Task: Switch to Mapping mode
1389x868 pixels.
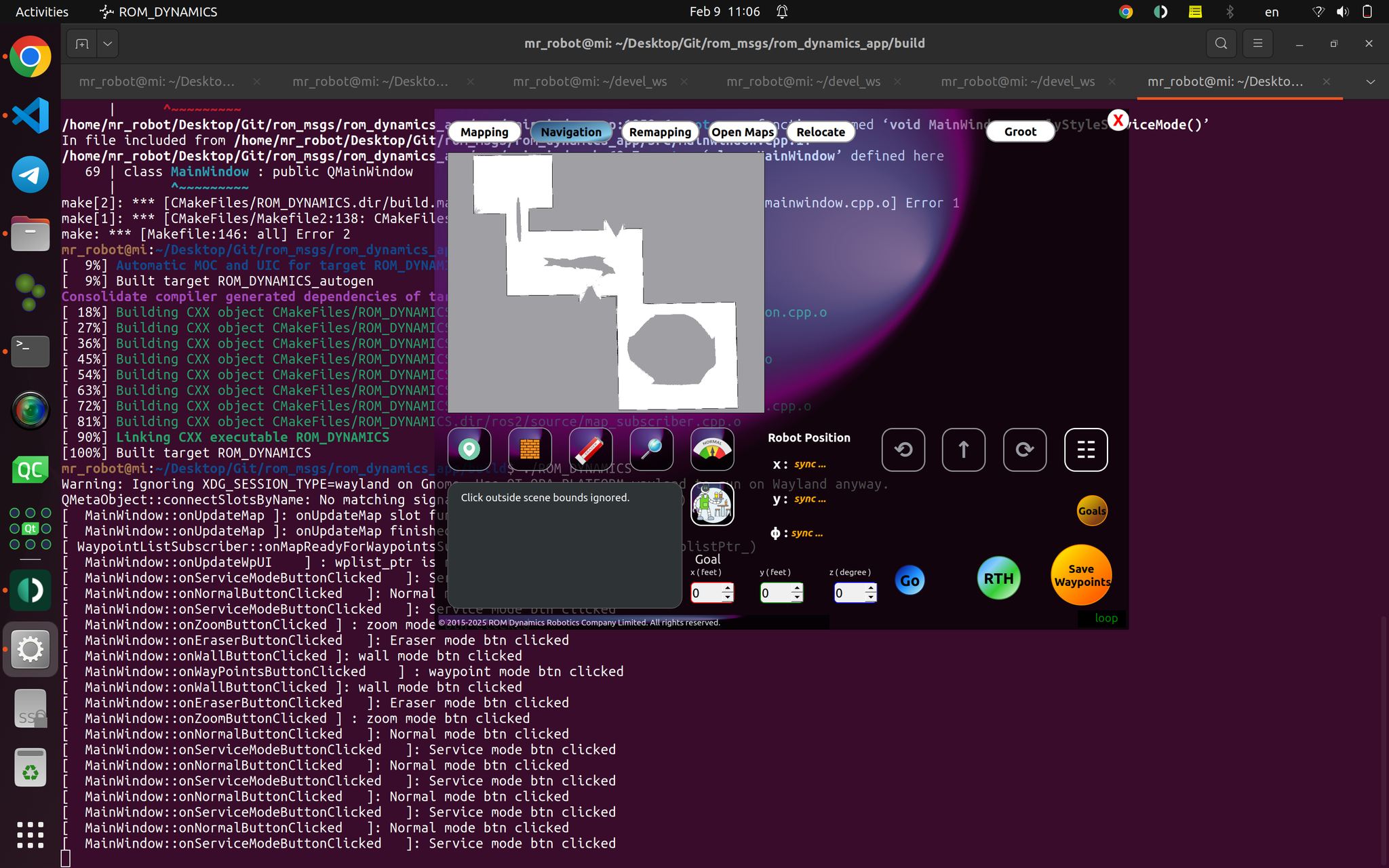Action: point(484,132)
